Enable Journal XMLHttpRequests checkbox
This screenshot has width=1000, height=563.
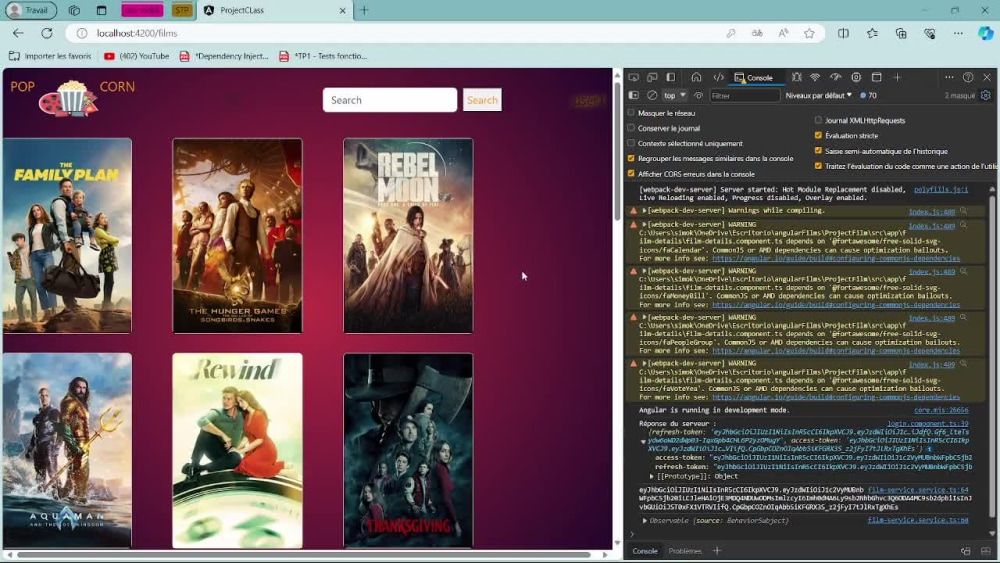818,120
